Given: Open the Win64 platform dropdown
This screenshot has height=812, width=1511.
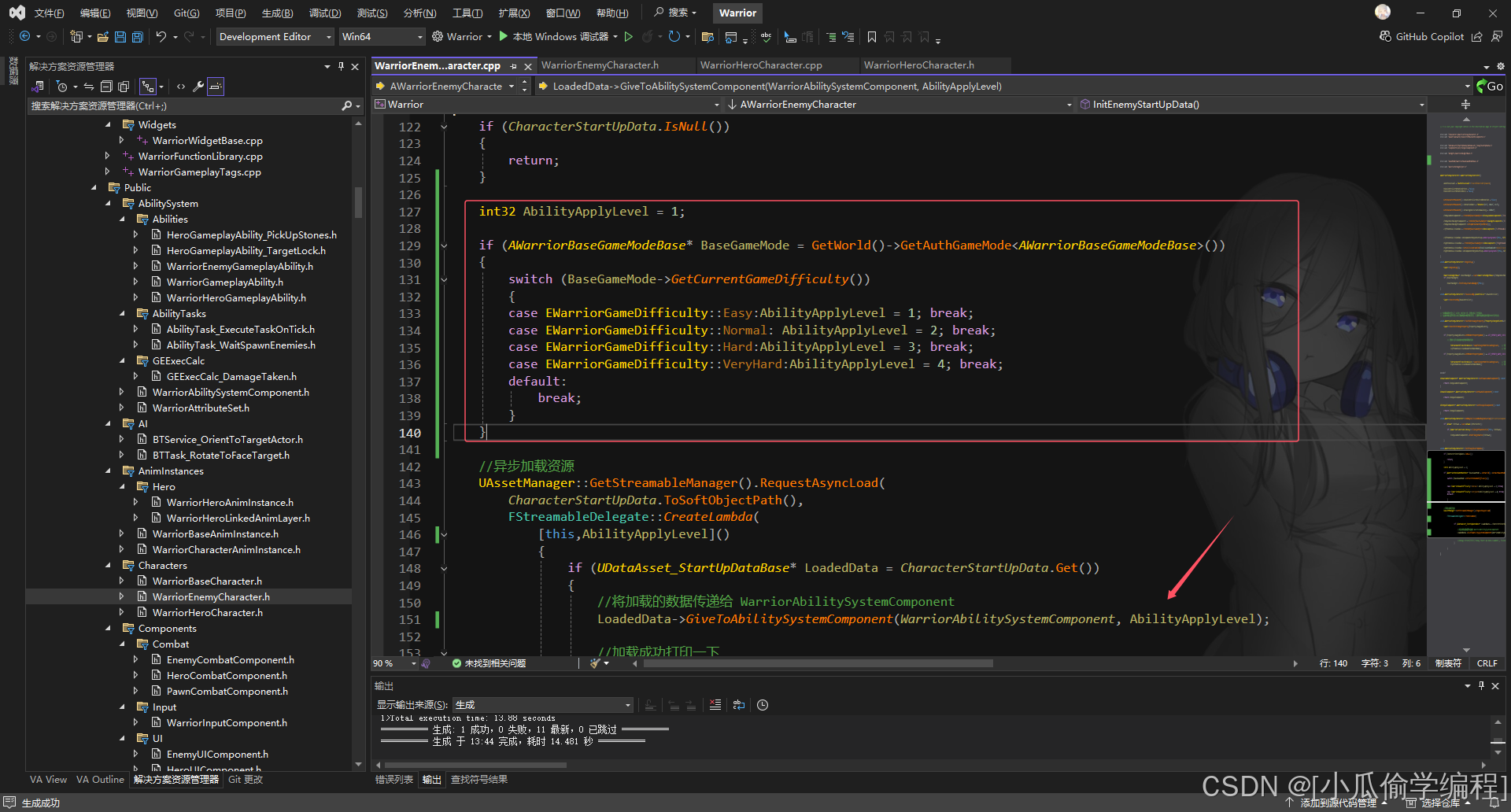Looking at the screenshot, I should click(382, 37).
